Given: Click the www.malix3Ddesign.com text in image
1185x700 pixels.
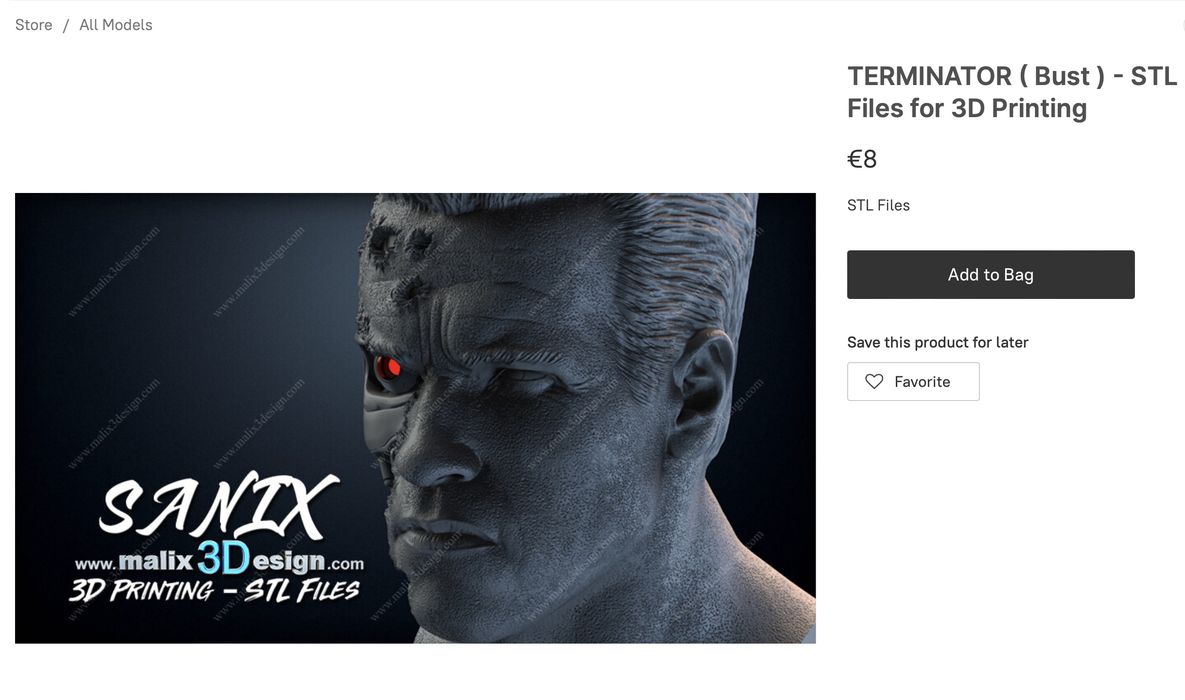Looking at the screenshot, I should [219, 561].
